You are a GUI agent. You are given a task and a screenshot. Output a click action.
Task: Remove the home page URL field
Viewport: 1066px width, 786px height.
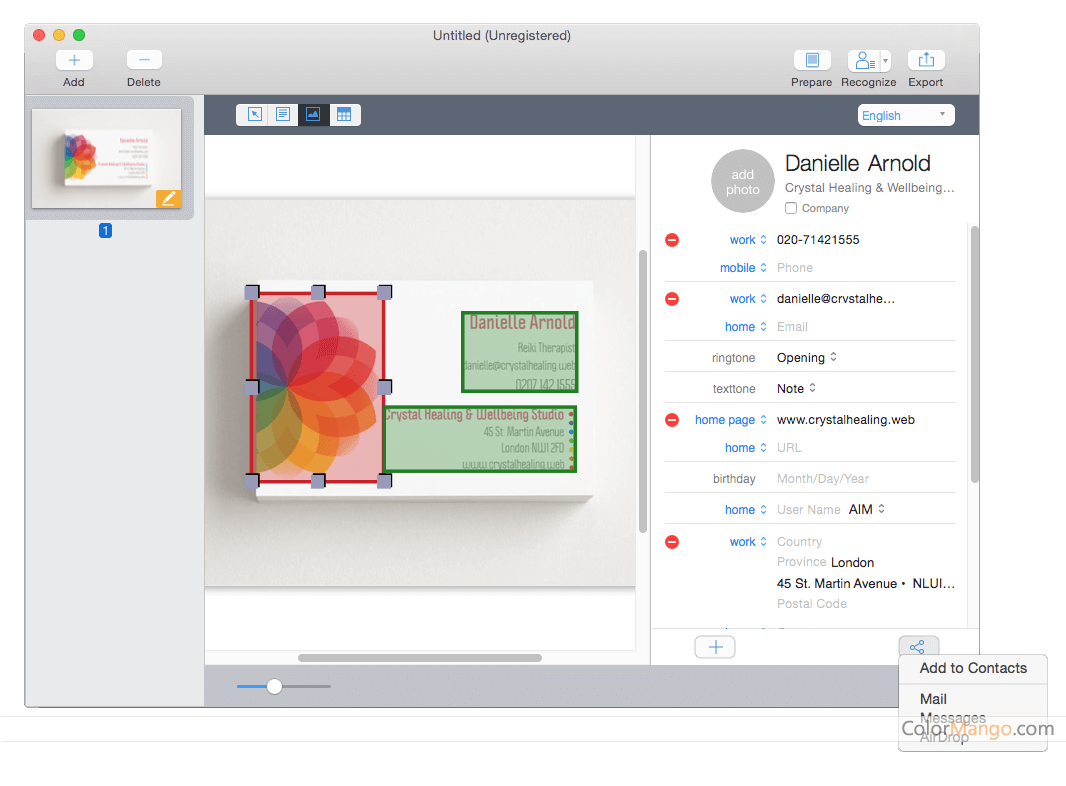point(672,420)
